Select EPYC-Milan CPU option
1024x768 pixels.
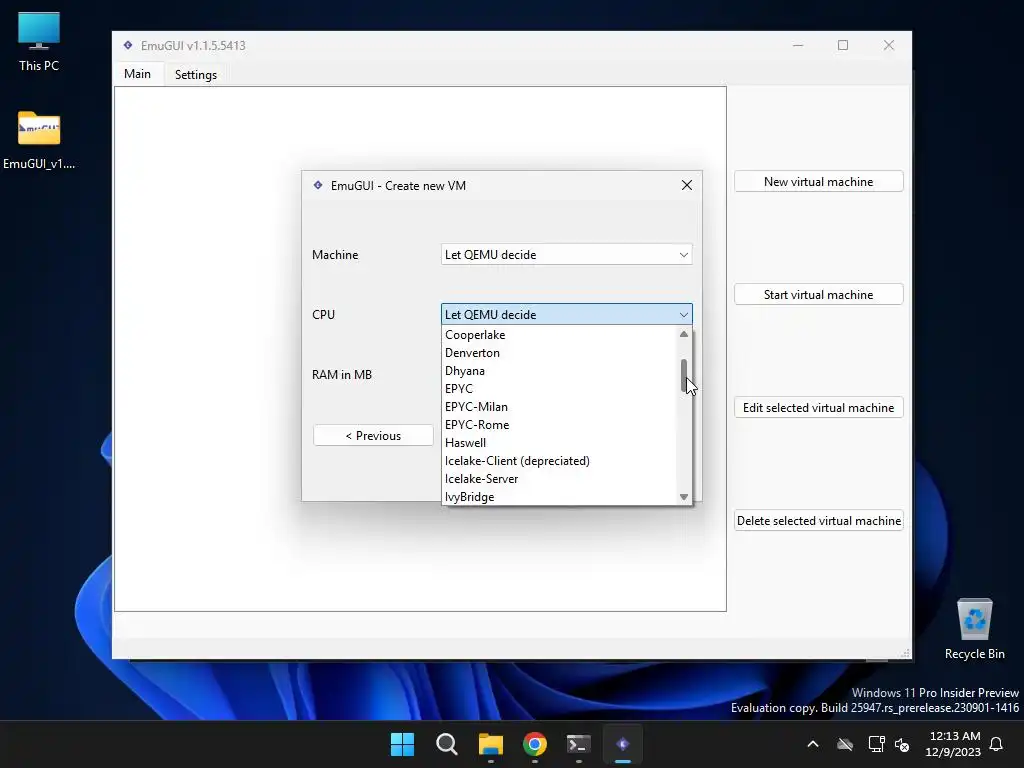click(x=560, y=407)
